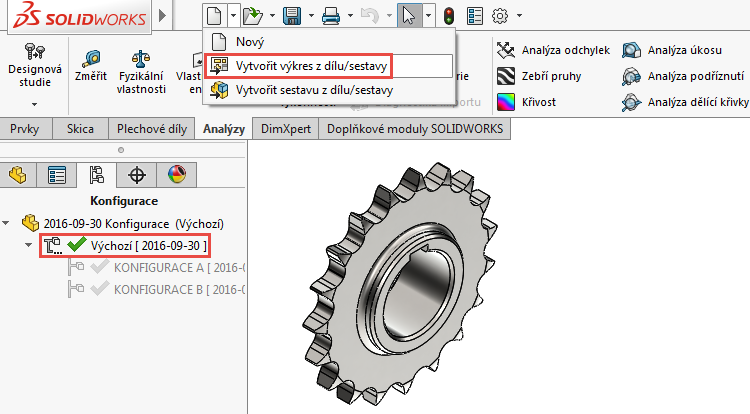
Task: Expand the Open file dropdown arrow
Action: coord(272,16)
